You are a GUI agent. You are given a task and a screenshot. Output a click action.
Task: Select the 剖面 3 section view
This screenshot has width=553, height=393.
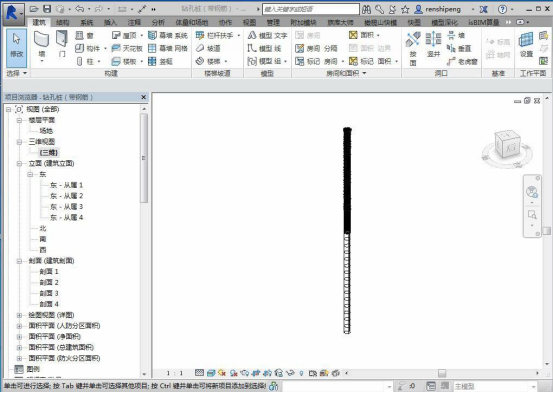[x=49, y=293]
